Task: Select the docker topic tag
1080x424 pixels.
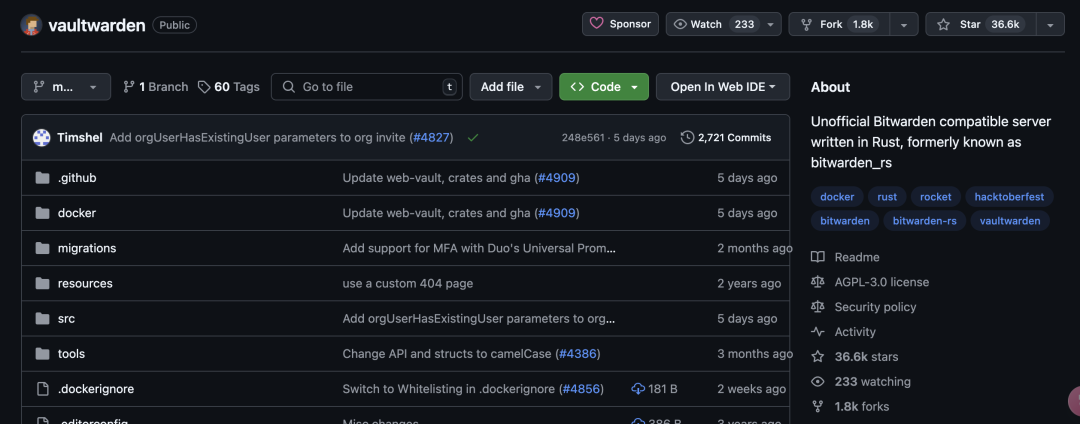Action: click(x=837, y=197)
